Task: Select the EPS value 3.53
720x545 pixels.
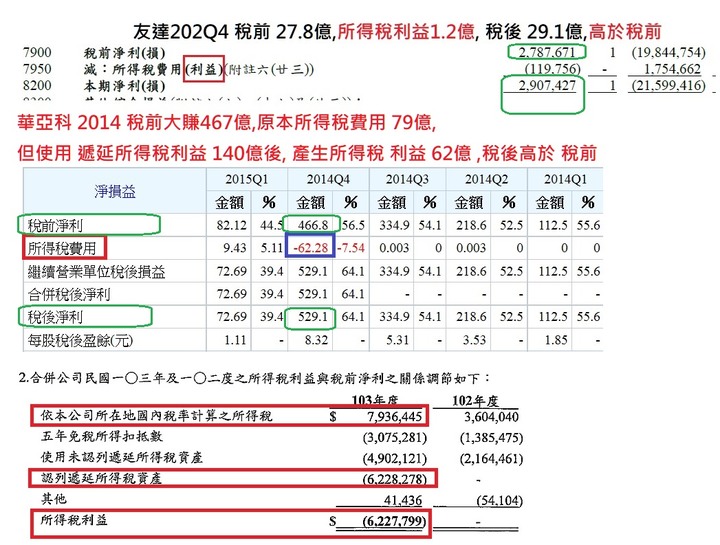Action: tap(475, 340)
